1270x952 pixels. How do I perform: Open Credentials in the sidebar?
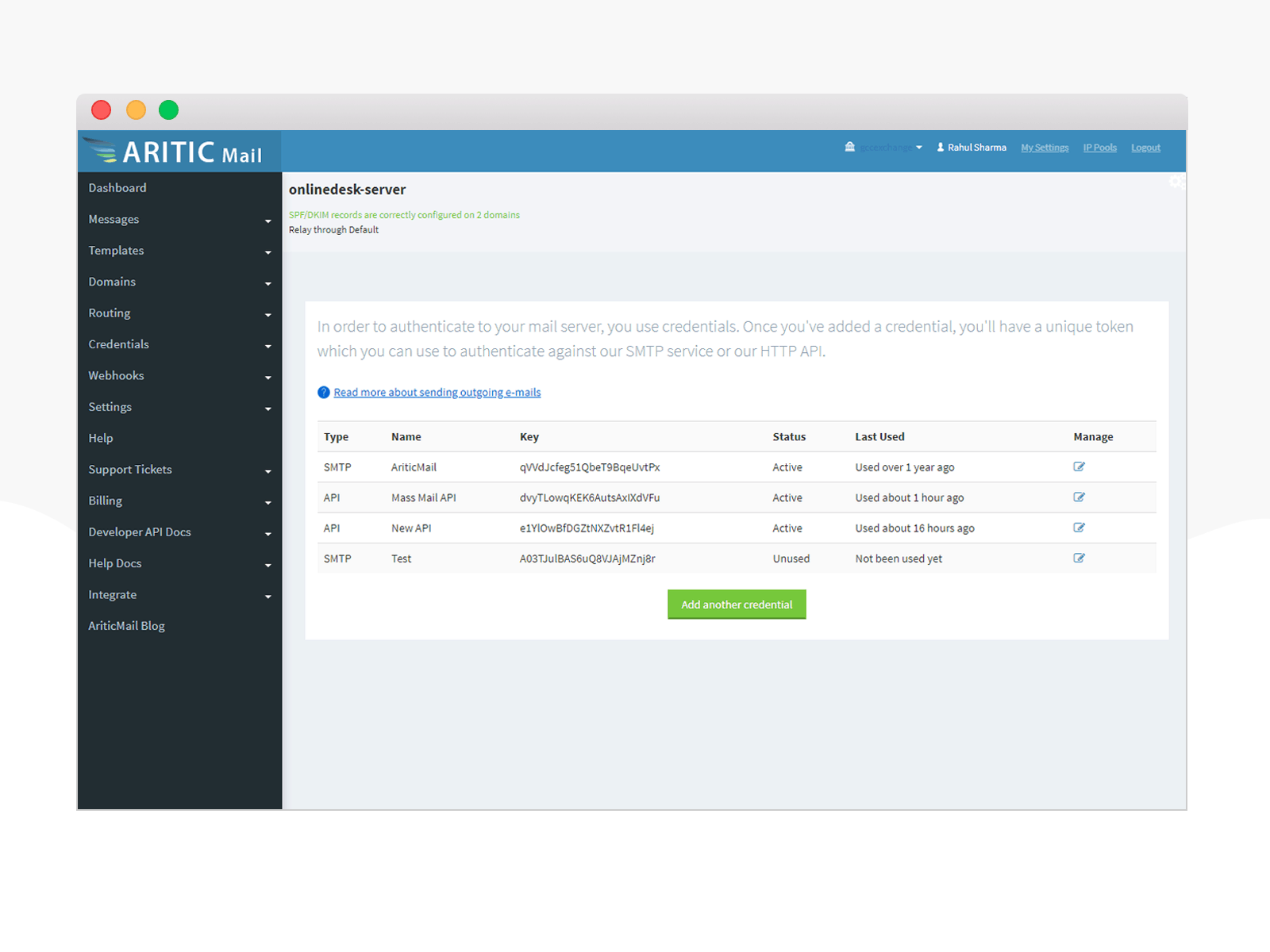118,344
